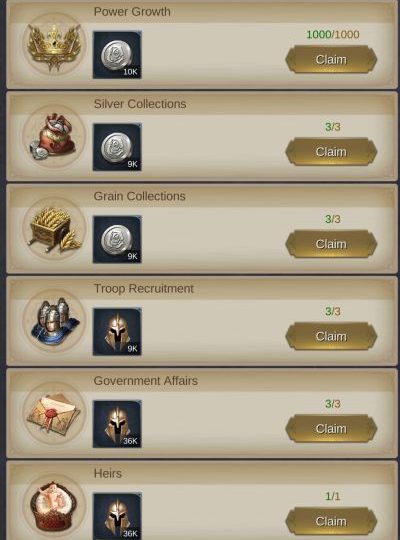
Task: Tap the Troop Recruitment quest title
Action: (144, 289)
